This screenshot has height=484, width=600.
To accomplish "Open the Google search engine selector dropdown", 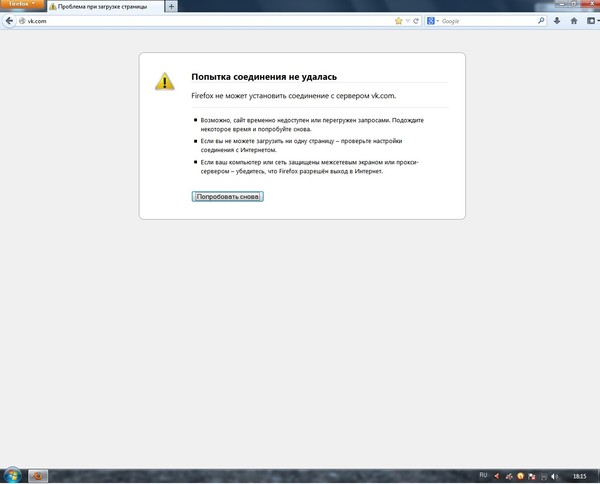I will pos(432,21).
